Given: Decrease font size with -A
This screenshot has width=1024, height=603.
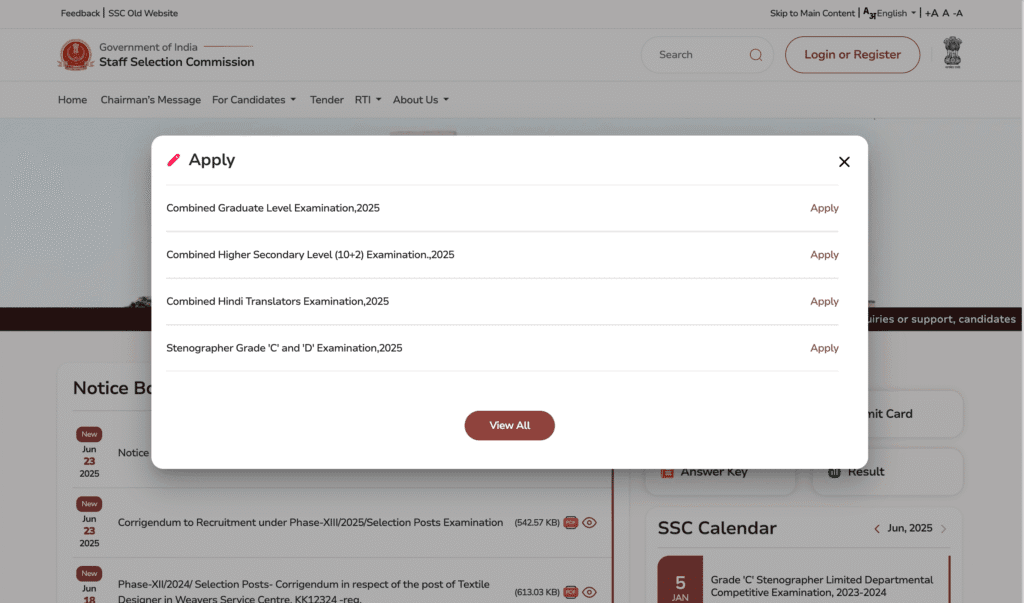Looking at the screenshot, I should pyautogui.click(x=957, y=13).
